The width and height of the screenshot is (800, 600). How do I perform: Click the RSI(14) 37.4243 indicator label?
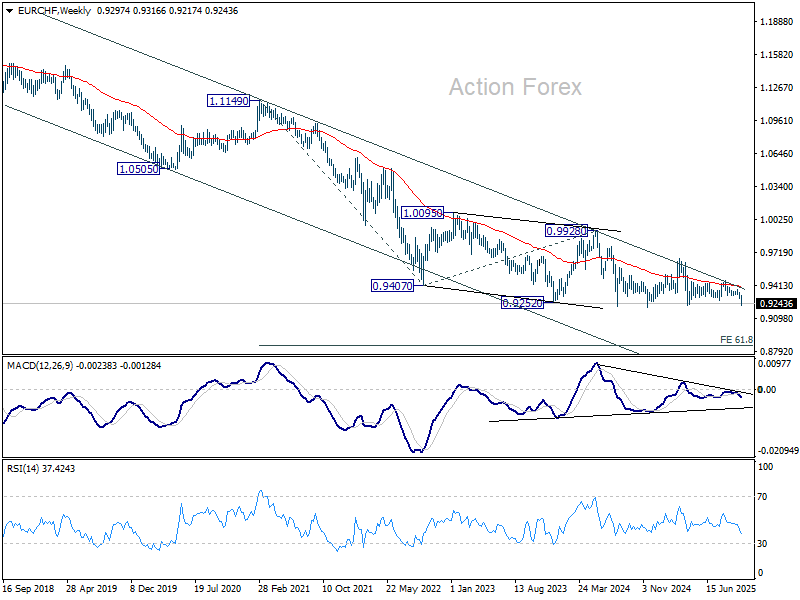click(41, 468)
